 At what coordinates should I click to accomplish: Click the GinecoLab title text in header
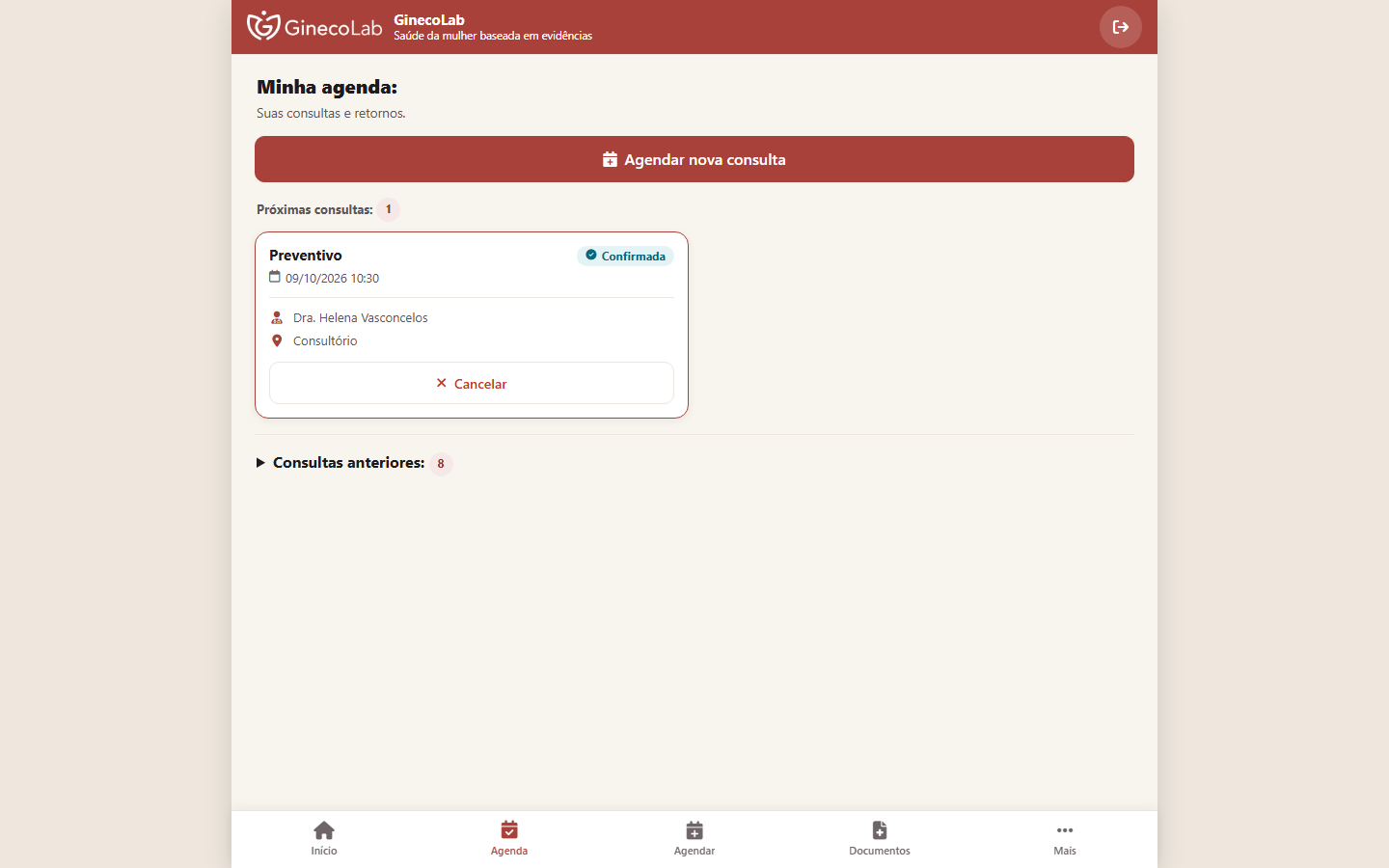click(429, 19)
